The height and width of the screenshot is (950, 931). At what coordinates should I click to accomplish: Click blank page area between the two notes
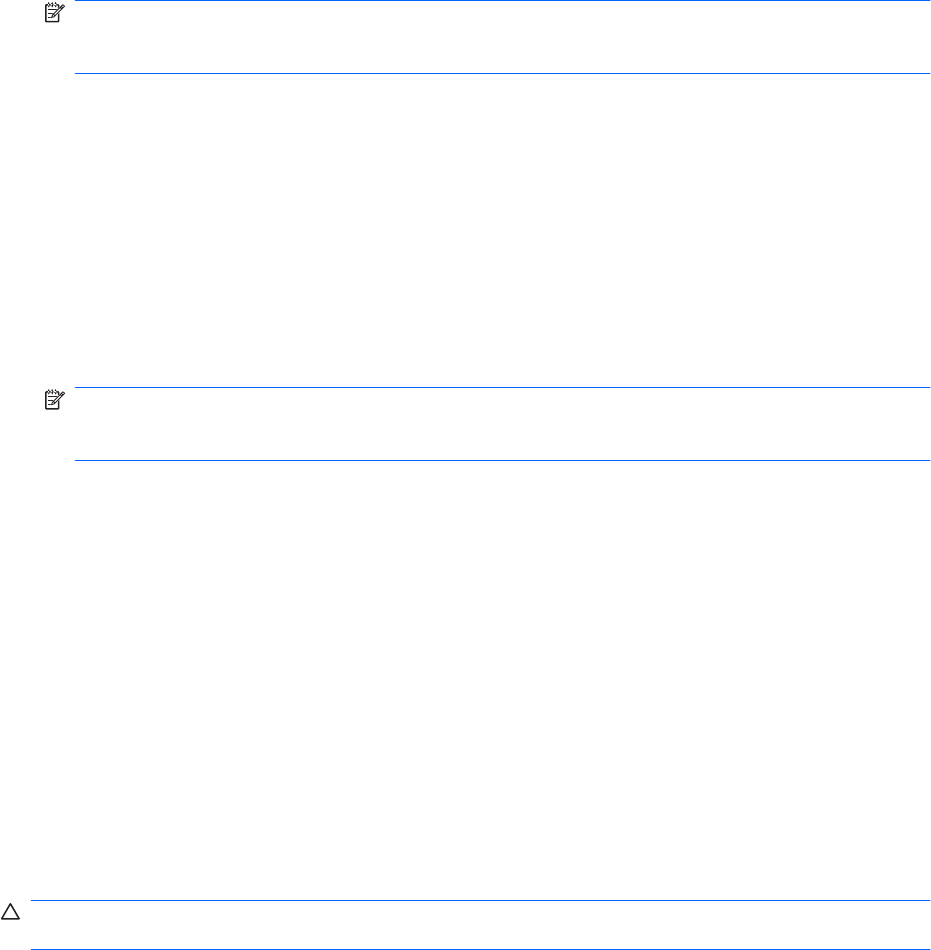tap(465, 230)
